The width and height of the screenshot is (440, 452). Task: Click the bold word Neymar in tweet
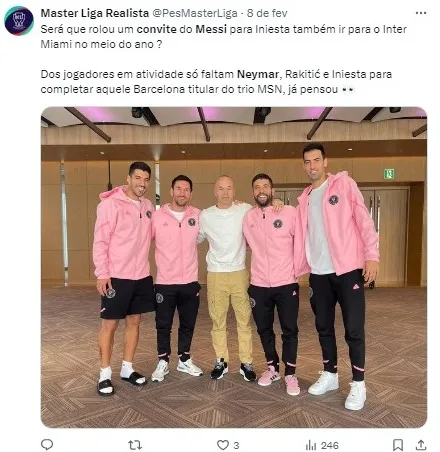[258, 74]
